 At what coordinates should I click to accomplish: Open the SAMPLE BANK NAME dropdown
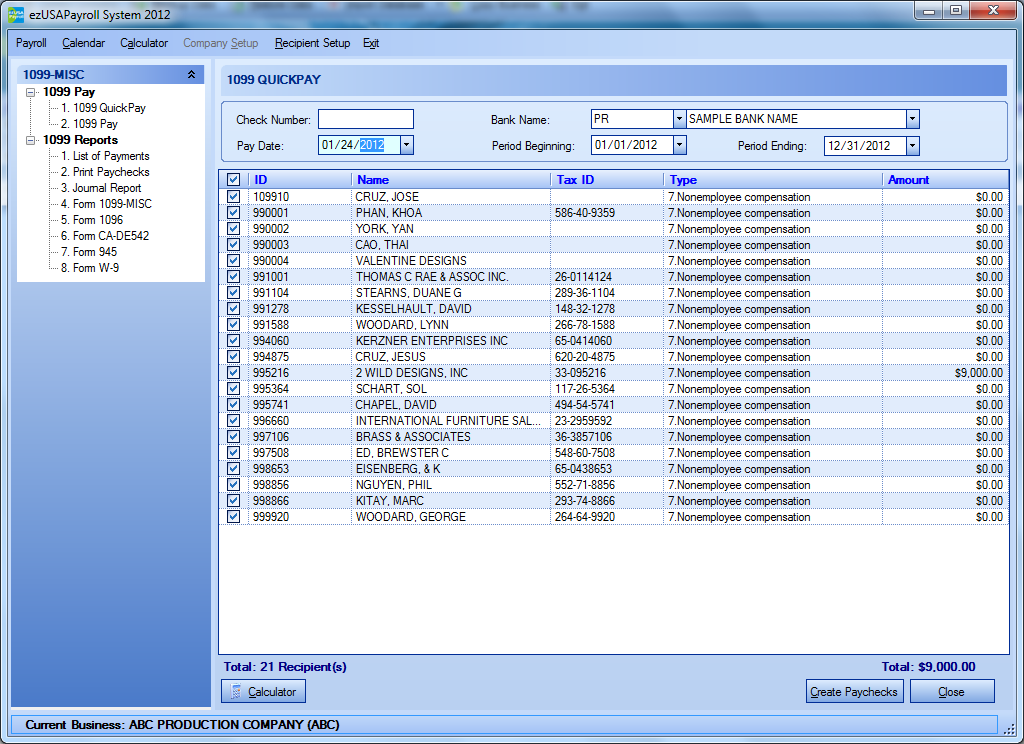912,119
